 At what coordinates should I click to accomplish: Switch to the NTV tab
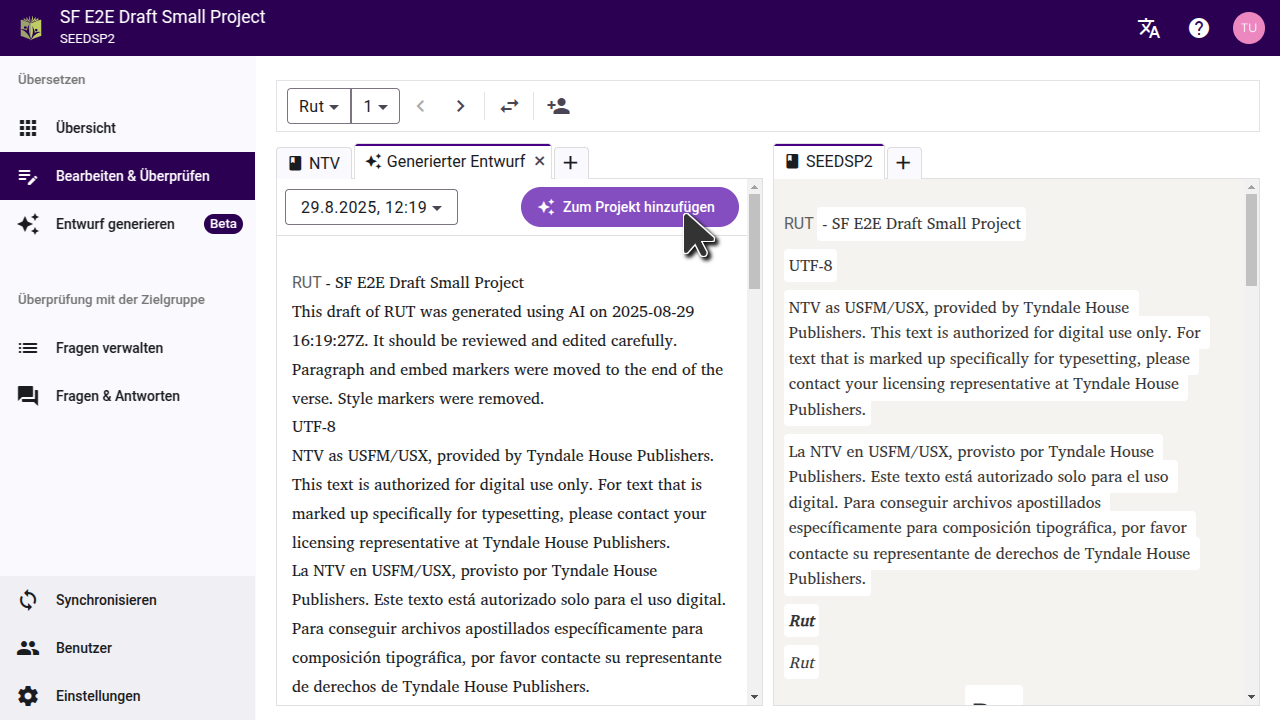tap(314, 163)
